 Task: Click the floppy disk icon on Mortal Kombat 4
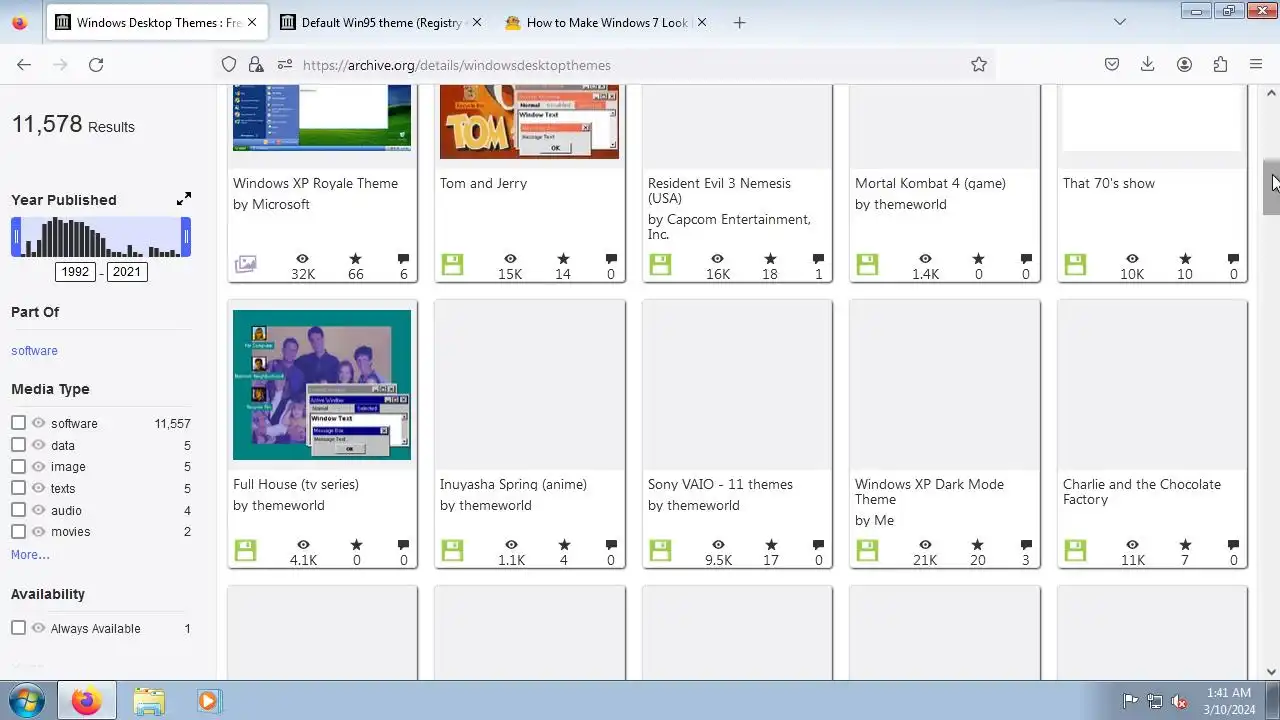point(867,265)
